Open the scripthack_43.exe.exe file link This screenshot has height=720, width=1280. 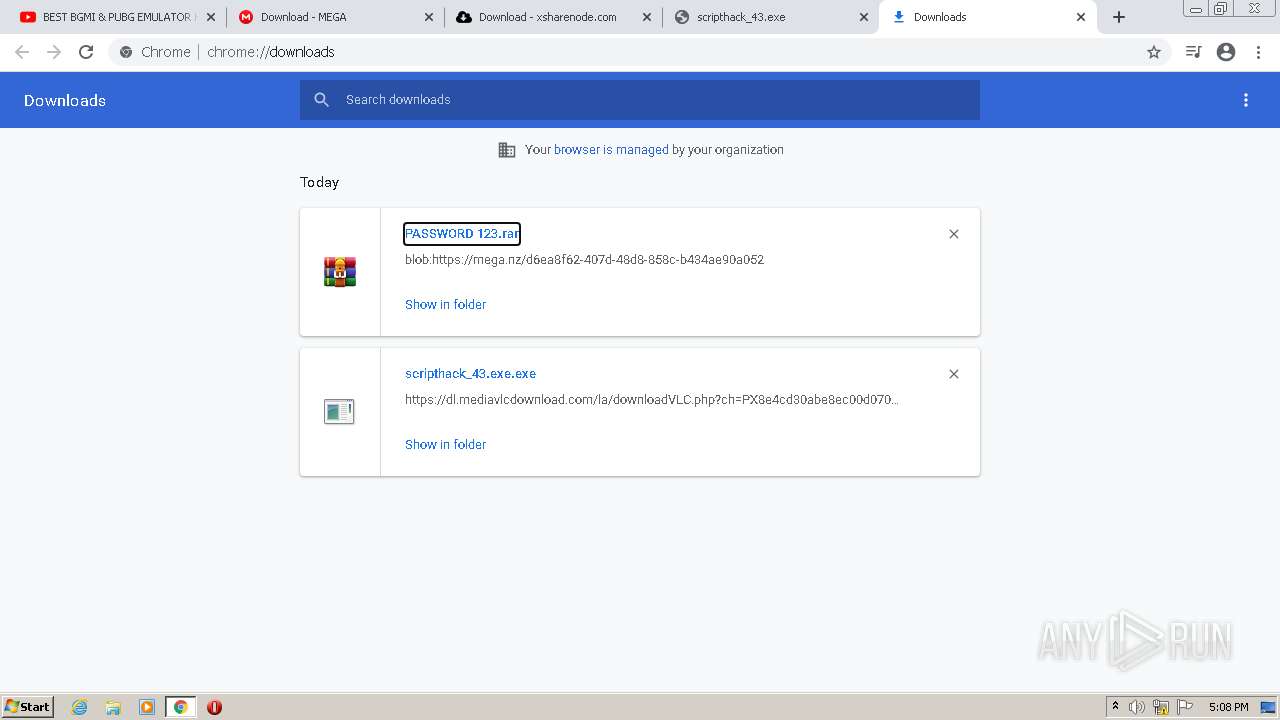tap(470, 374)
